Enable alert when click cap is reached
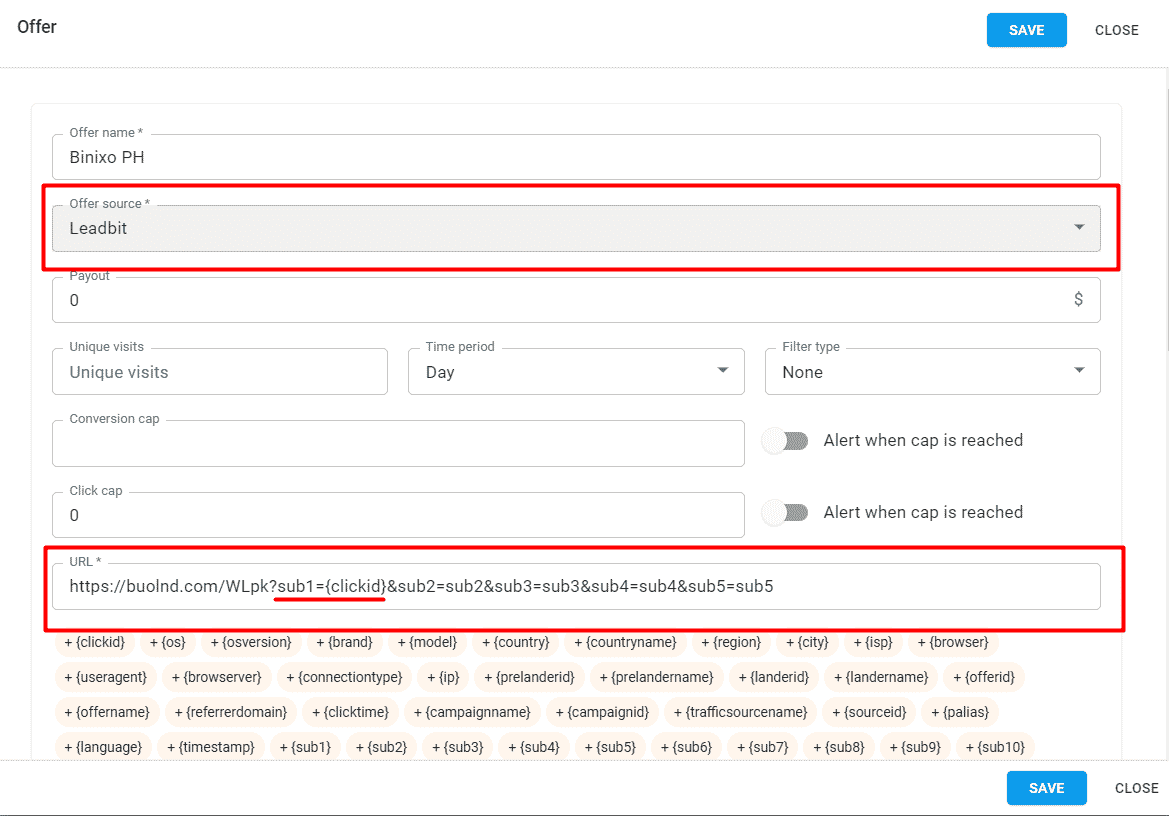 click(x=785, y=512)
